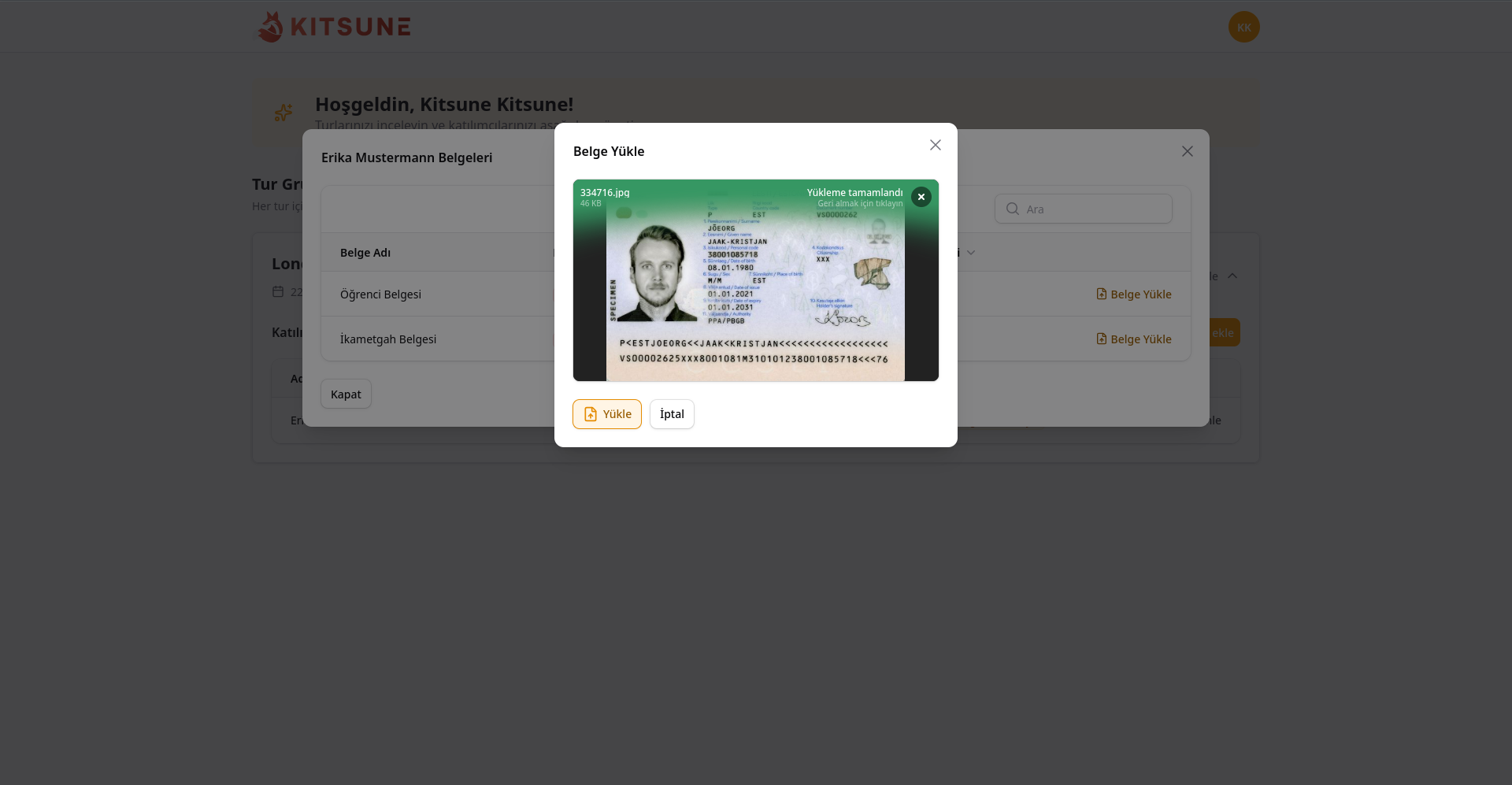Close the Belge Yükle dialog
The image size is (1512, 785).
pos(936,145)
